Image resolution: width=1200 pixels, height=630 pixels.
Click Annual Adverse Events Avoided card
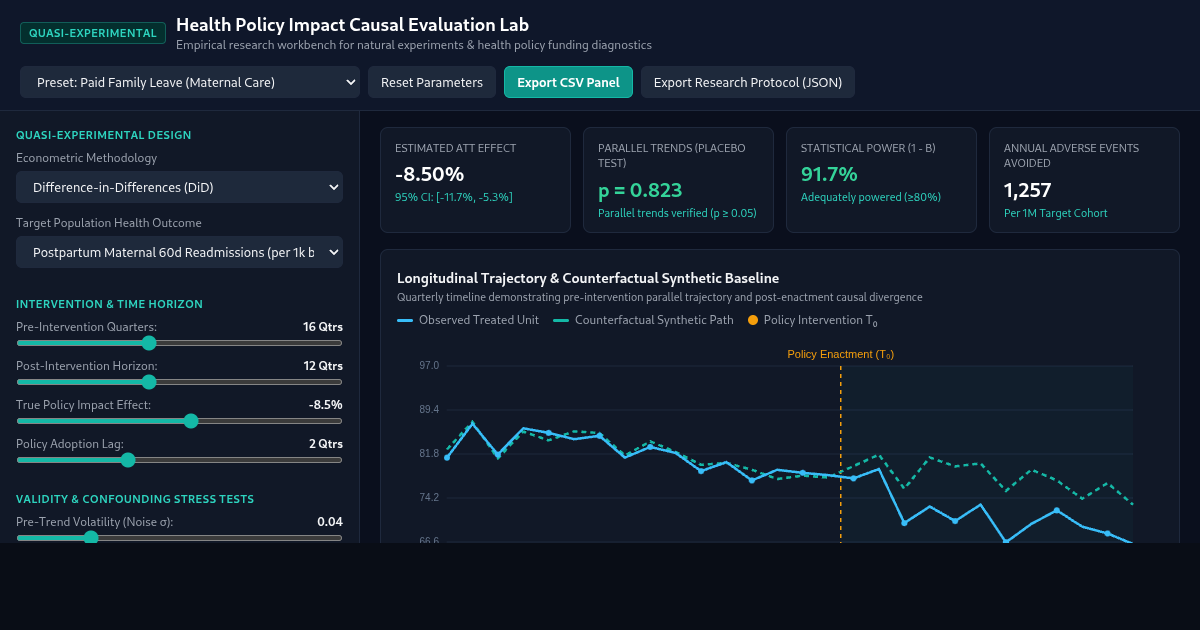coord(1084,180)
